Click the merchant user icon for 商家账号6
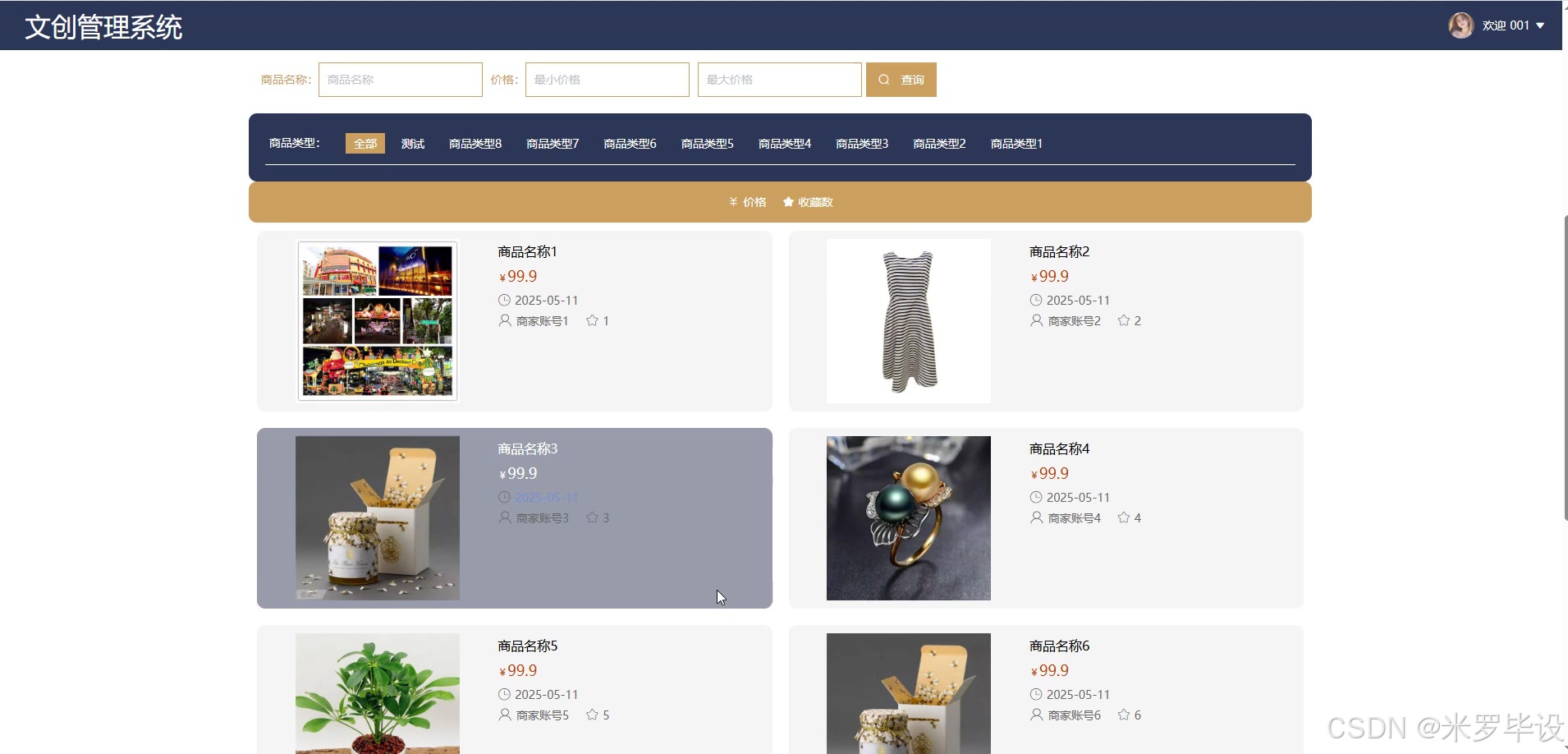 pyautogui.click(x=1037, y=715)
